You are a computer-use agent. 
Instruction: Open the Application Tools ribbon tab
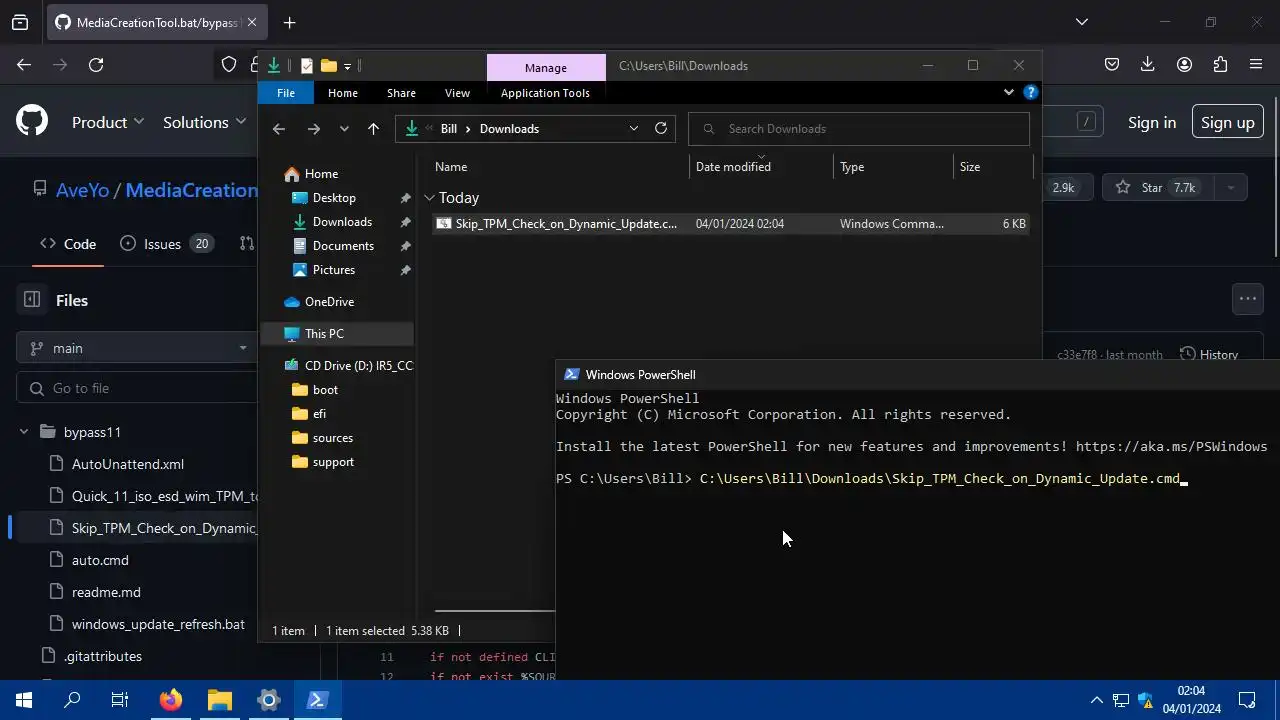point(545,93)
